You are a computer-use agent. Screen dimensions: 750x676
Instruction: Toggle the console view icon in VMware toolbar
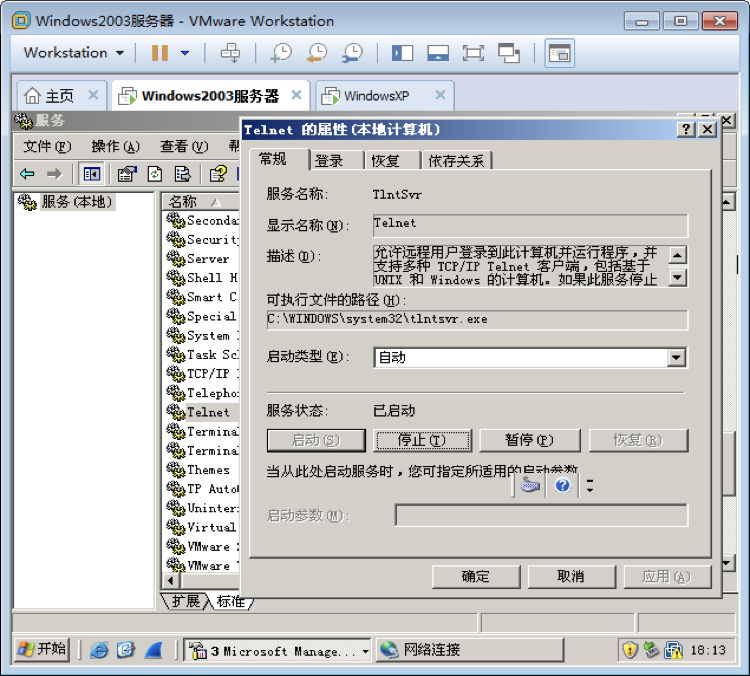[560, 53]
